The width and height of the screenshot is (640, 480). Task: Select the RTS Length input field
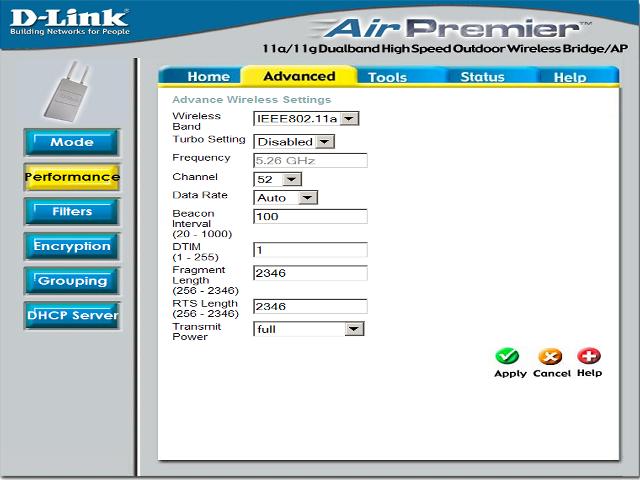(310, 307)
